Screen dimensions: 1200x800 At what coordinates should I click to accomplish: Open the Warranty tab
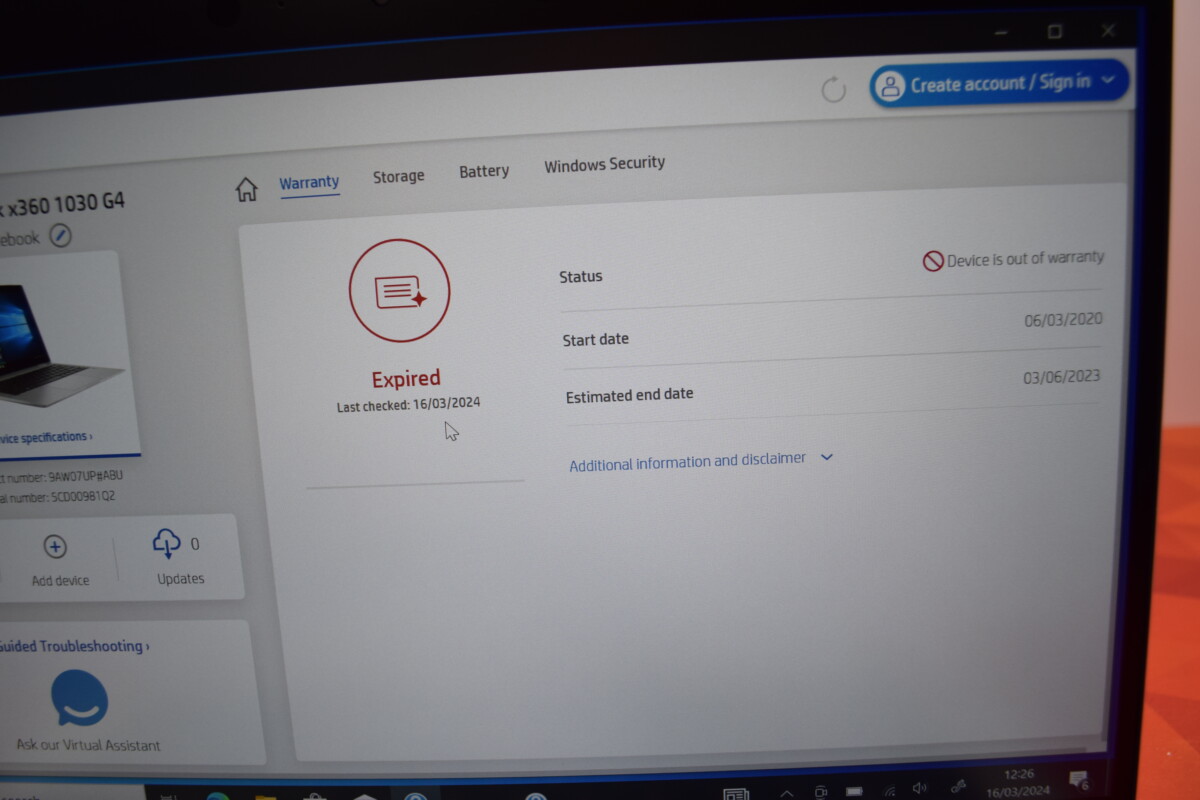(309, 182)
